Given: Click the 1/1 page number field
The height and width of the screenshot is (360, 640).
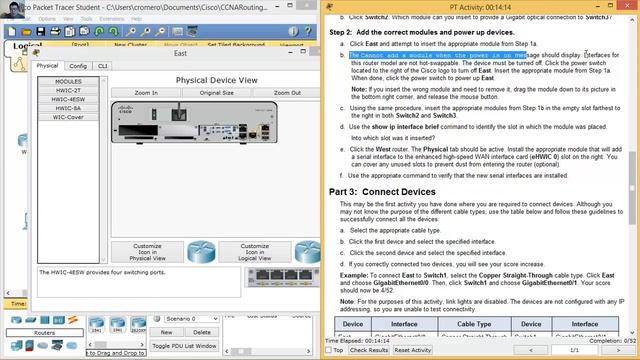Looking at the screenshot, I should [x=574, y=350].
